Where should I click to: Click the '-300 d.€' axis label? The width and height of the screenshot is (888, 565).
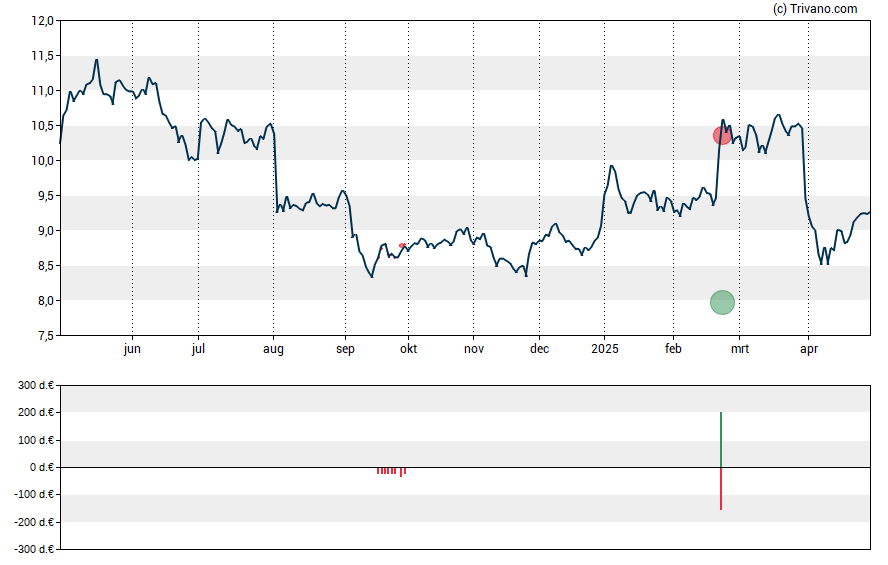(x=34, y=549)
